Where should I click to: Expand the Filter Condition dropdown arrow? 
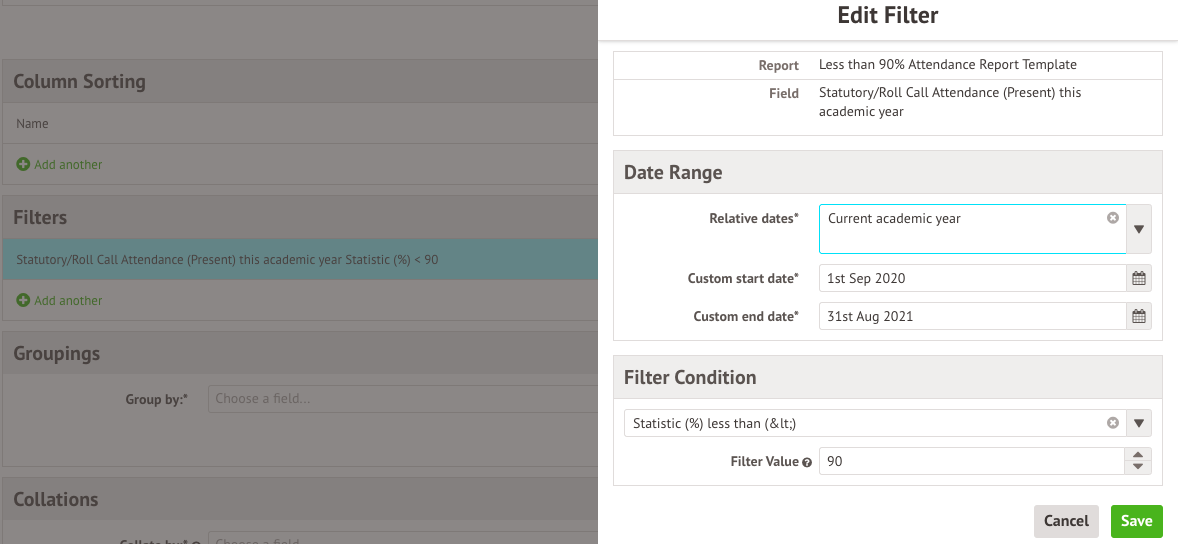tap(1139, 423)
